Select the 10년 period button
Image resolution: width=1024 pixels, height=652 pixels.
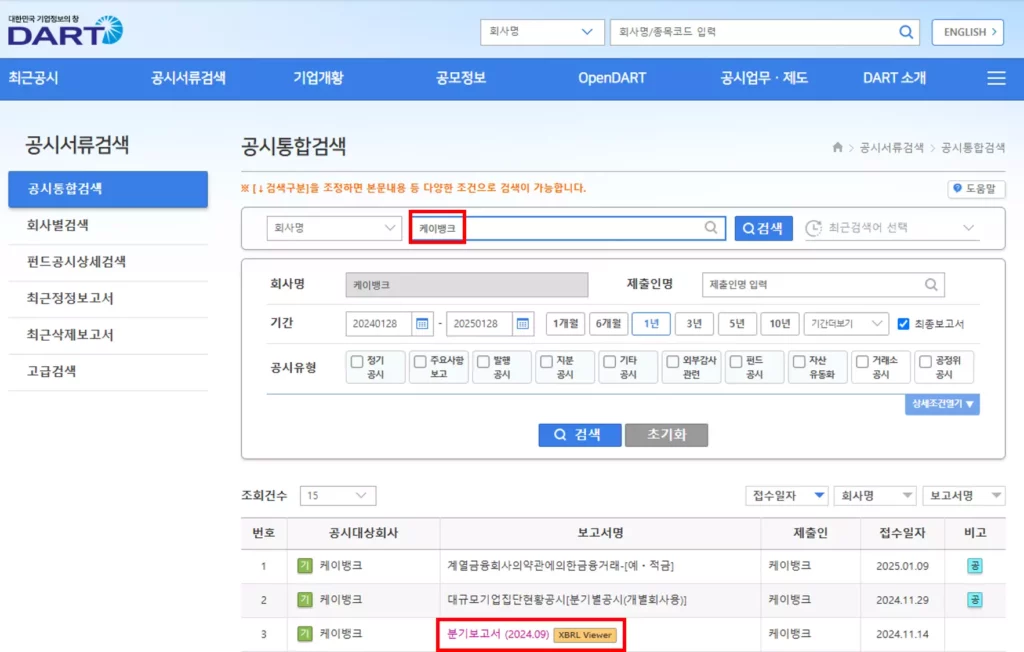[780, 323]
